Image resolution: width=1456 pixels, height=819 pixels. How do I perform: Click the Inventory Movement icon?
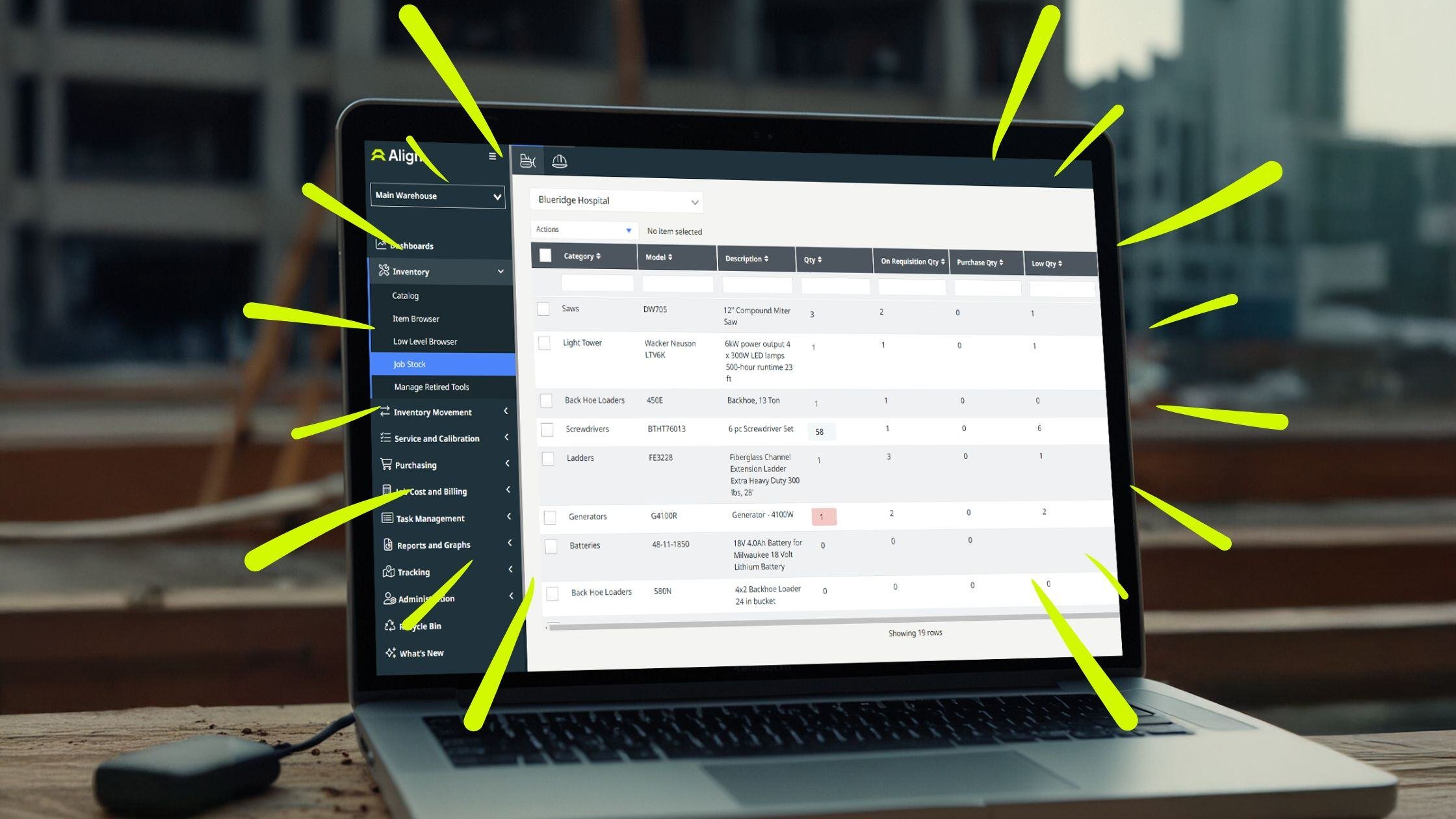386,411
